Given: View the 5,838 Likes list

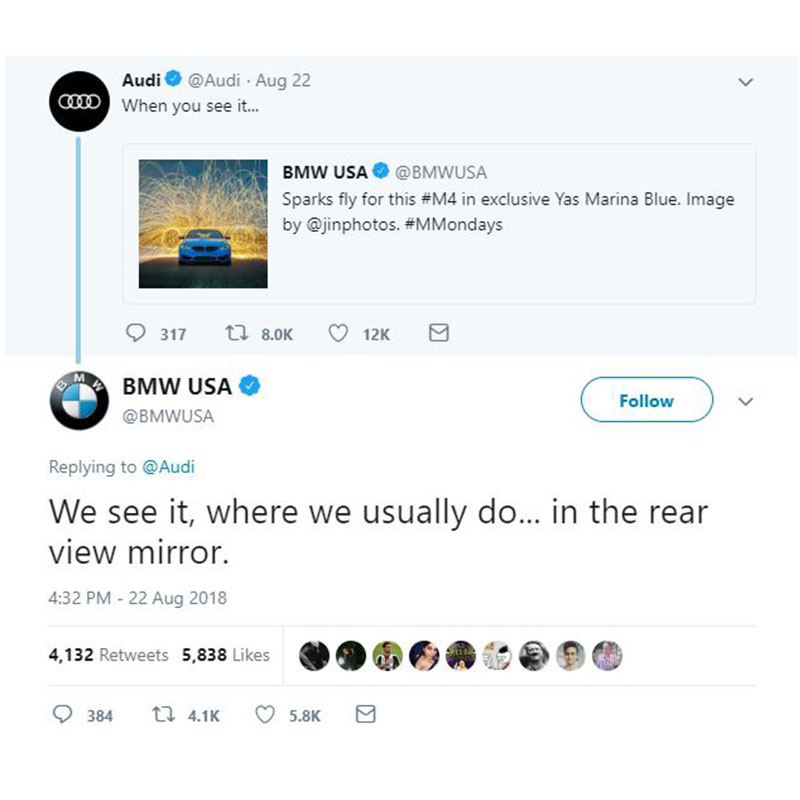Looking at the screenshot, I should click(226, 655).
